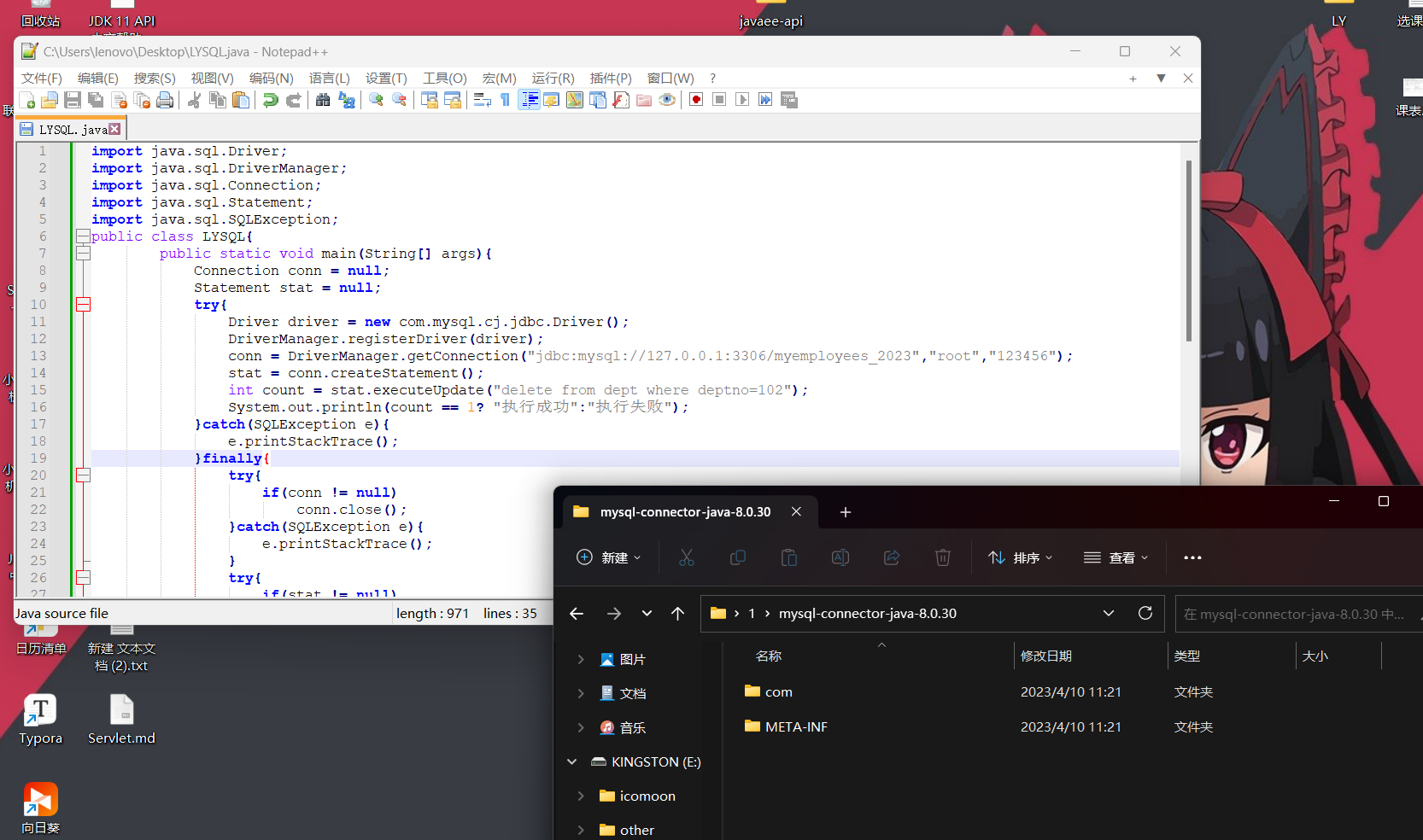Go up one folder with up arrow
The width and height of the screenshot is (1423, 840).
pyautogui.click(x=678, y=614)
